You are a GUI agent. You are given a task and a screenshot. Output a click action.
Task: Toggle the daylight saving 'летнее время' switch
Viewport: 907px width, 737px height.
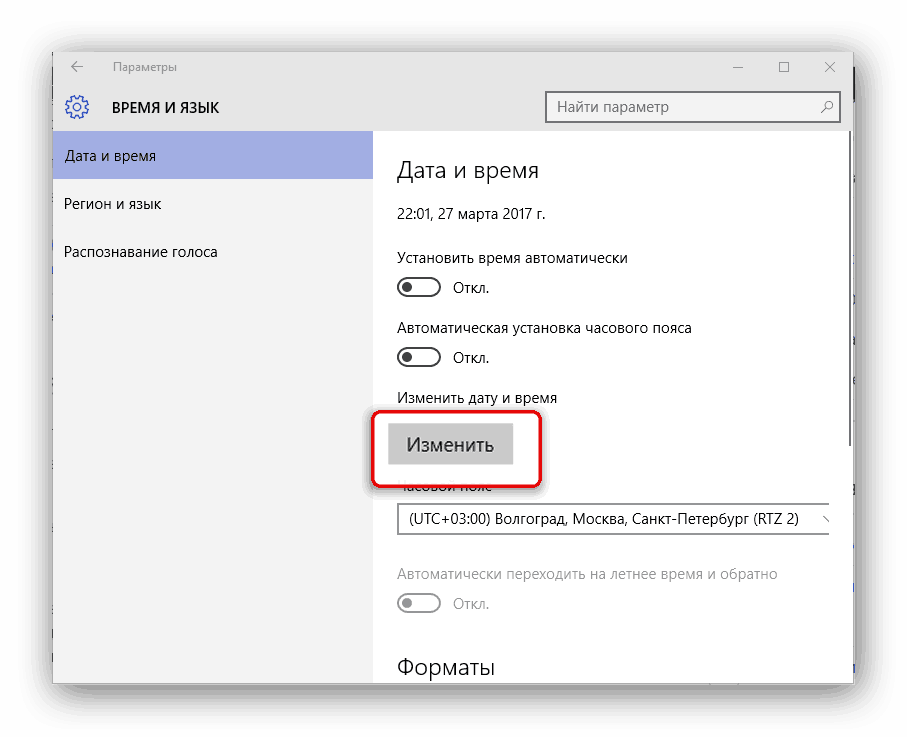[x=419, y=603]
